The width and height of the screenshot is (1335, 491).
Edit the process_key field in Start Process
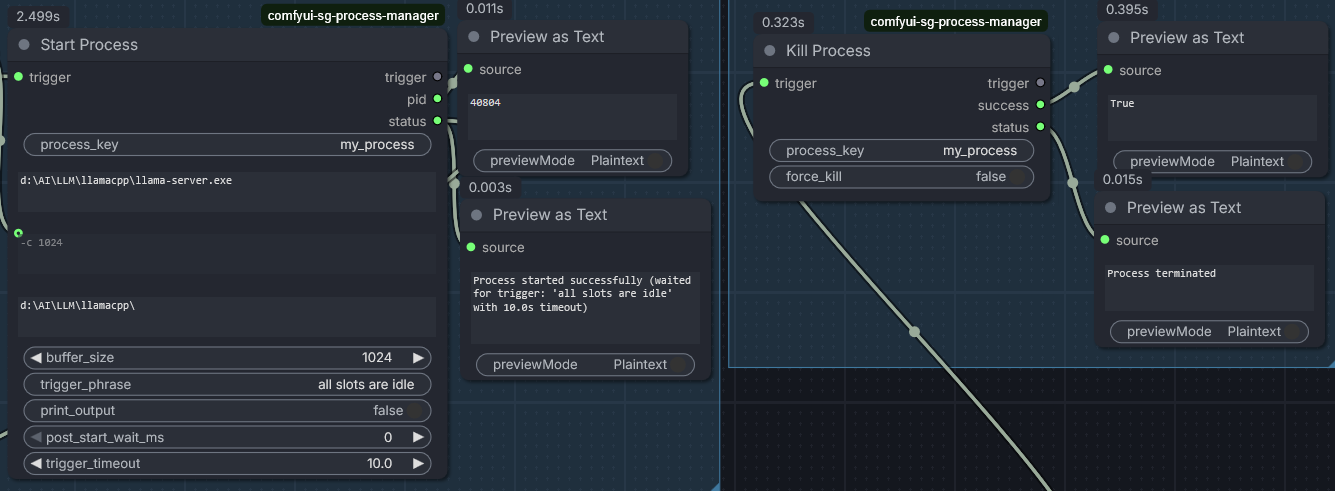point(227,144)
